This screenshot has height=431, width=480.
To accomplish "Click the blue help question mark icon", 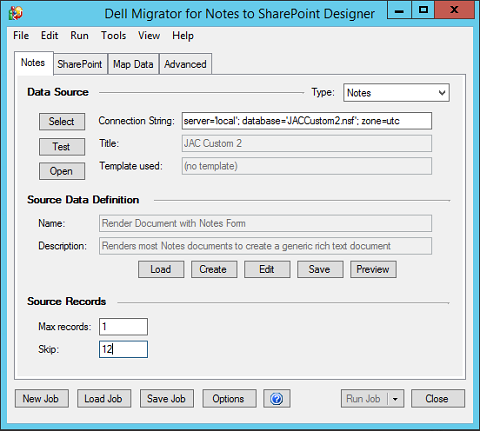I will pyautogui.click(x=277, y=398).
